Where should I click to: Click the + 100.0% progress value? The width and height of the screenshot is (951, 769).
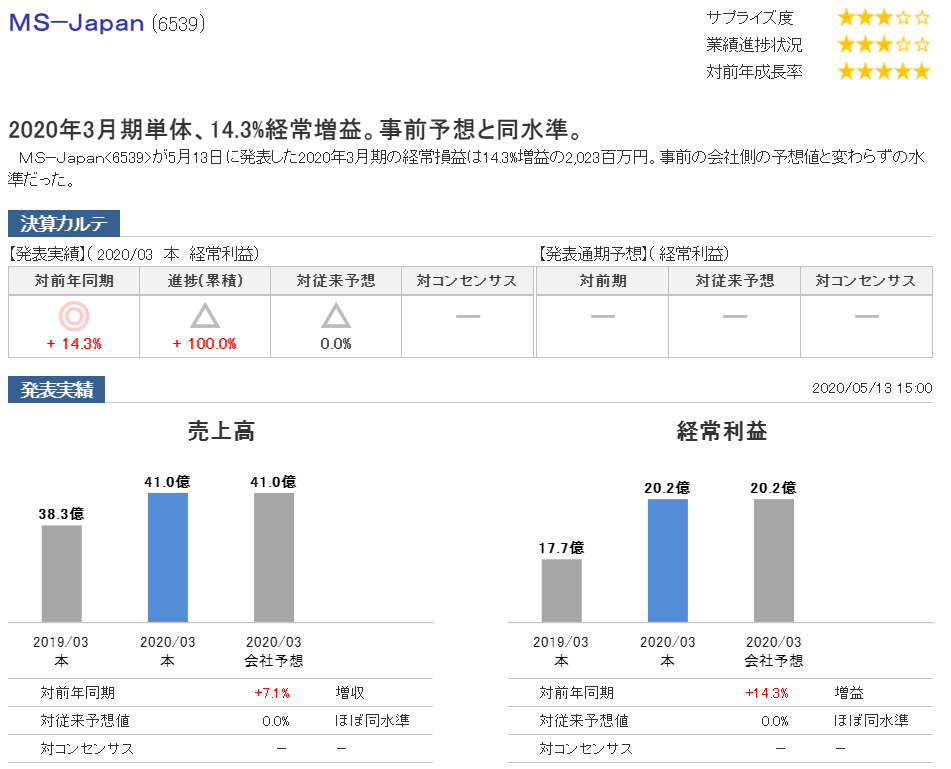click(x=205, y=344)
